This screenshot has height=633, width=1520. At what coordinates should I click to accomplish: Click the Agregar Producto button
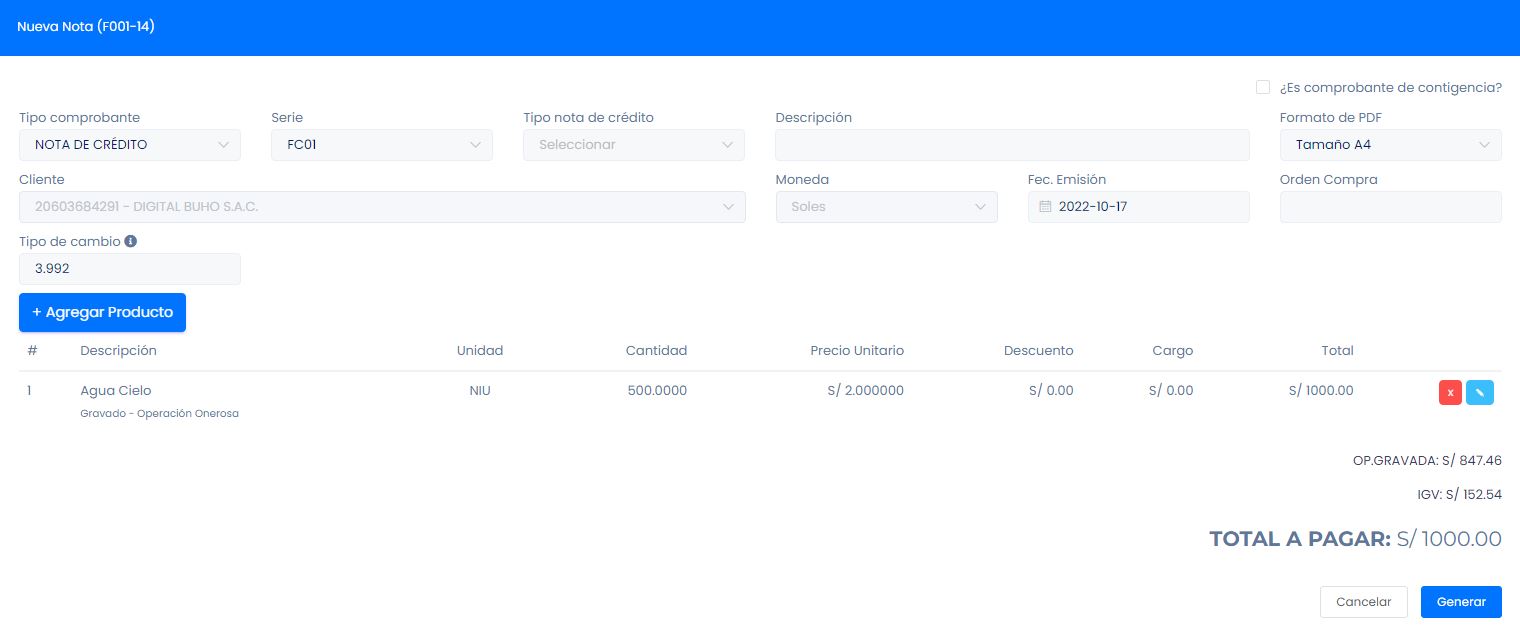[102, 312]
